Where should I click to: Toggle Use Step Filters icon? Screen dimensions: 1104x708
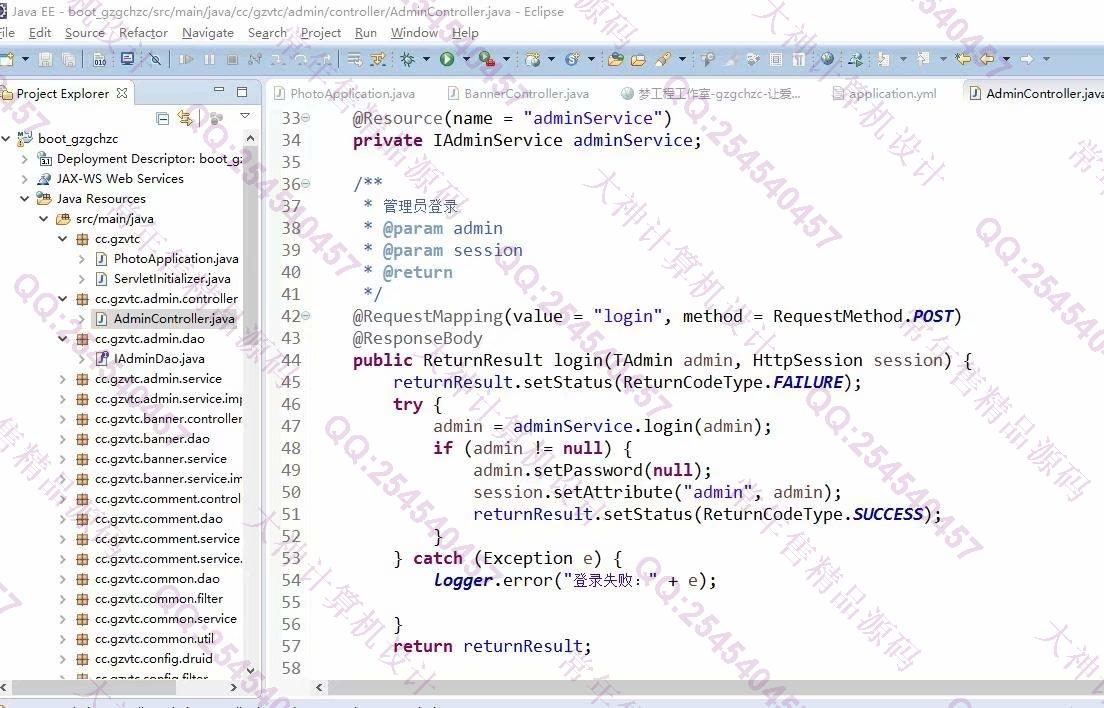point(378,60)
